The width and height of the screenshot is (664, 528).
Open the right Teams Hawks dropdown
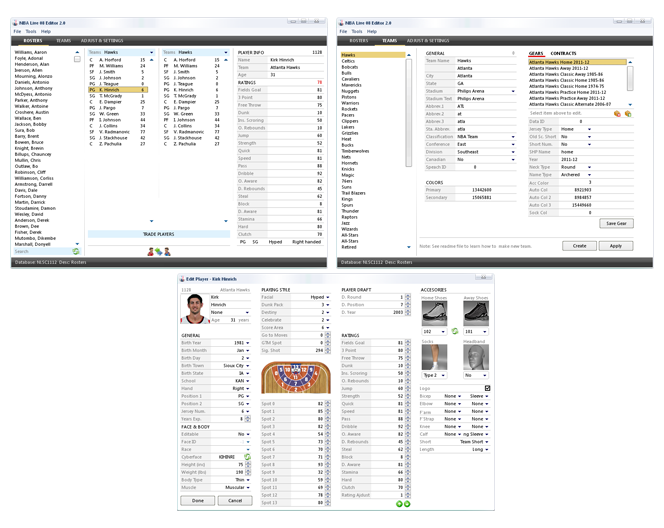[x=226, y=53]
